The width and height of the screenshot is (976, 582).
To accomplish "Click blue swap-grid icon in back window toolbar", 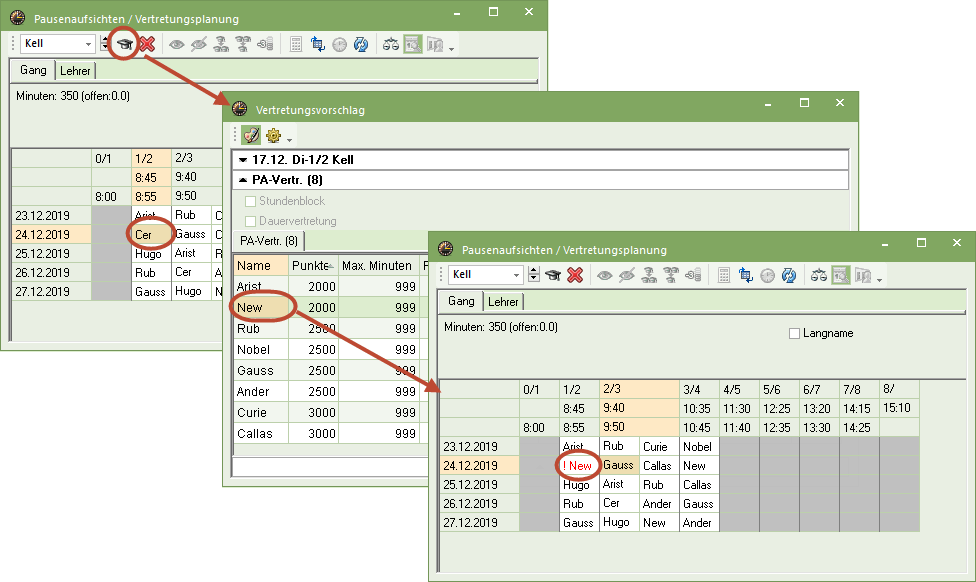I will [x=317, y=44].
